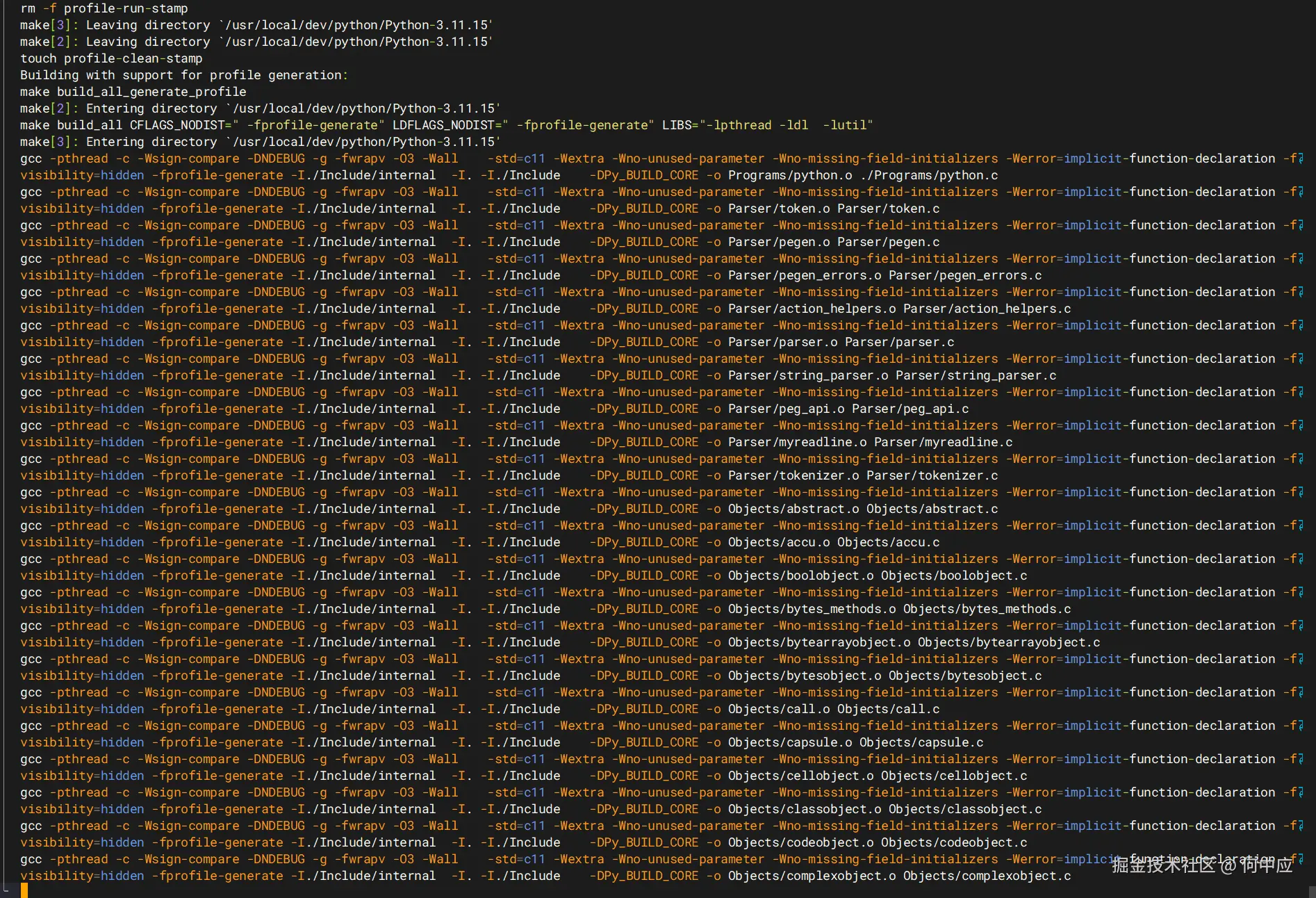Click the "Objects/bytesobject.o" output file name

pos(805,676)
